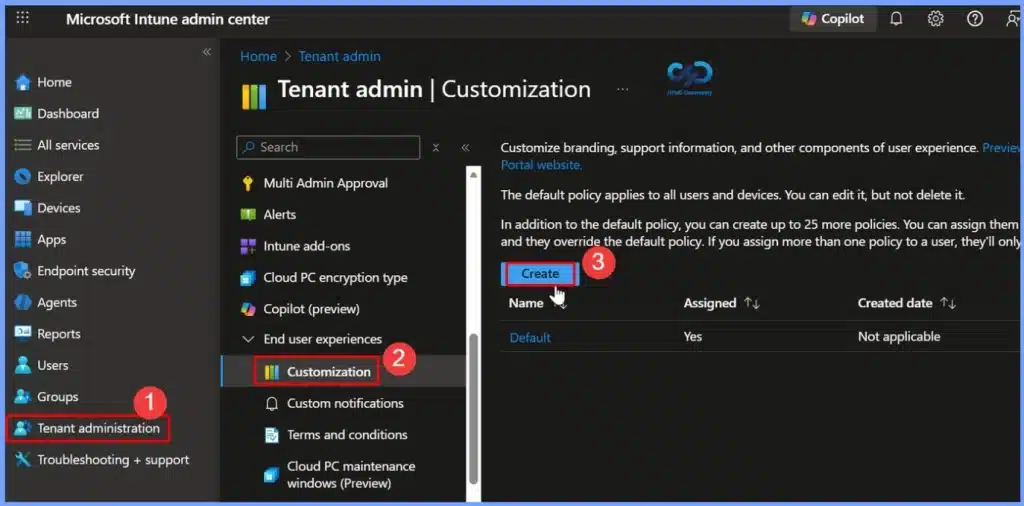Click the Create button

(x=540, y=274)
